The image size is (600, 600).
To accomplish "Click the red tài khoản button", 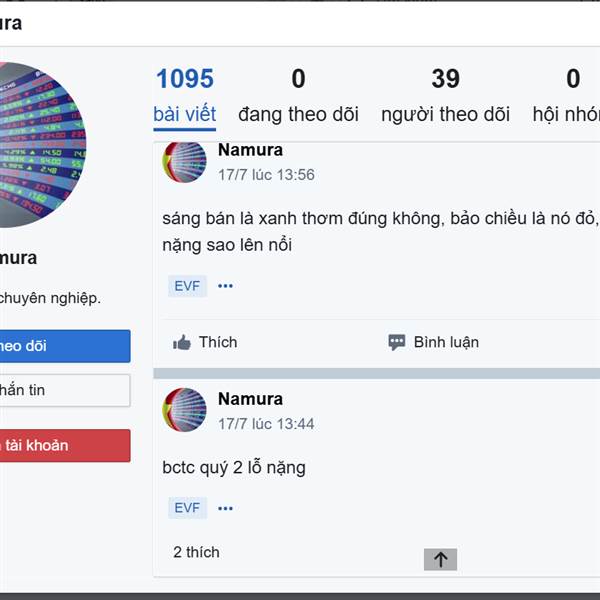I will click(x=62, y=445).
